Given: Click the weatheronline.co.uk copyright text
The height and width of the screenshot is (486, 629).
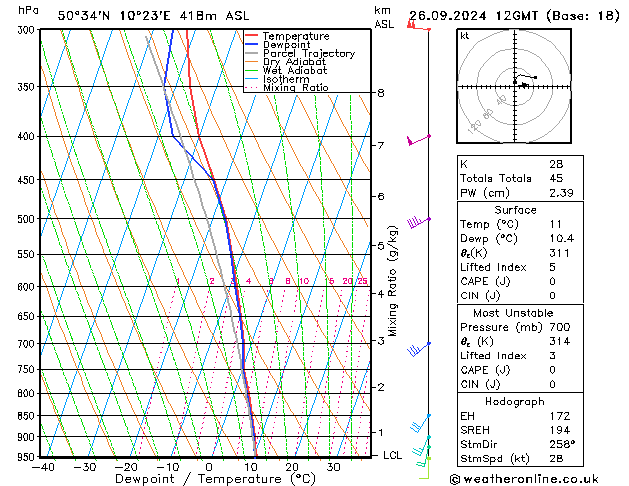Looking at the screenshot, I should [x=524, y=479].
